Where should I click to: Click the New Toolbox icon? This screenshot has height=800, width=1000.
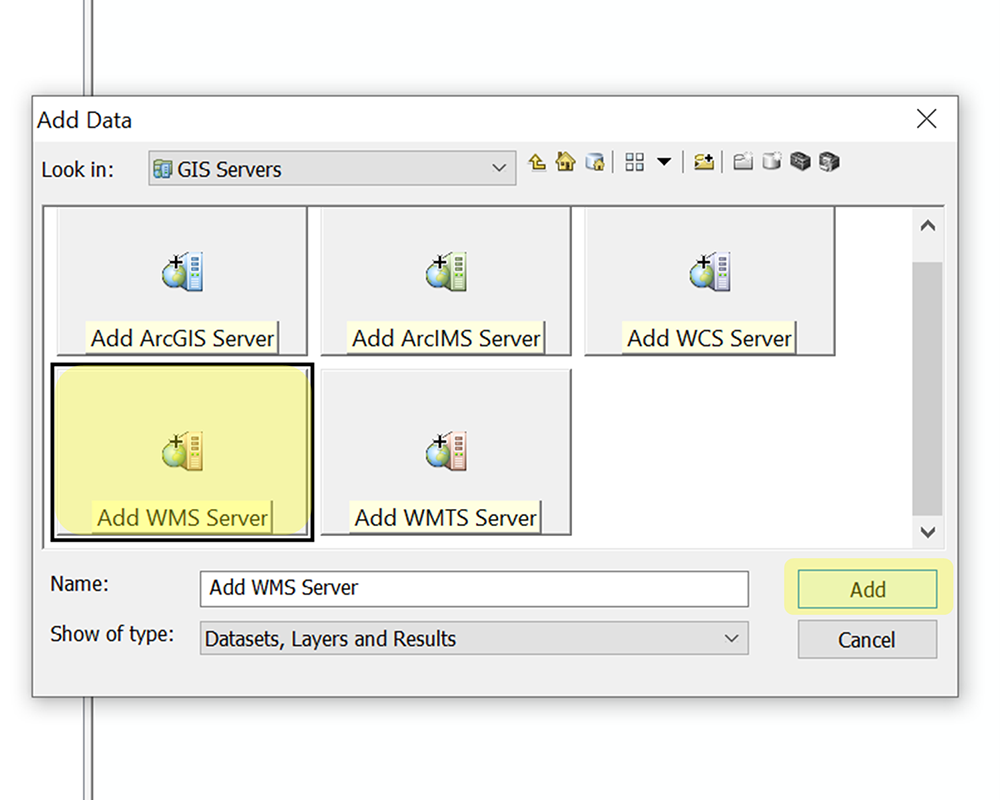[x=800, y=162]
